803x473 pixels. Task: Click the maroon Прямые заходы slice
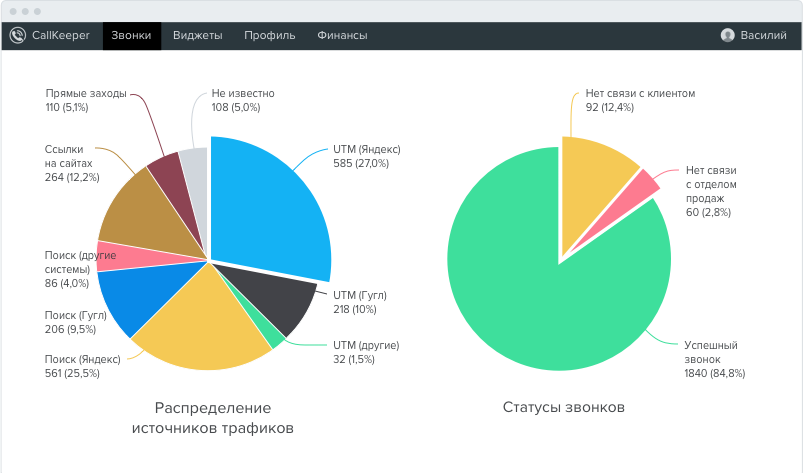pyautogui.click(x=164, y=171)
